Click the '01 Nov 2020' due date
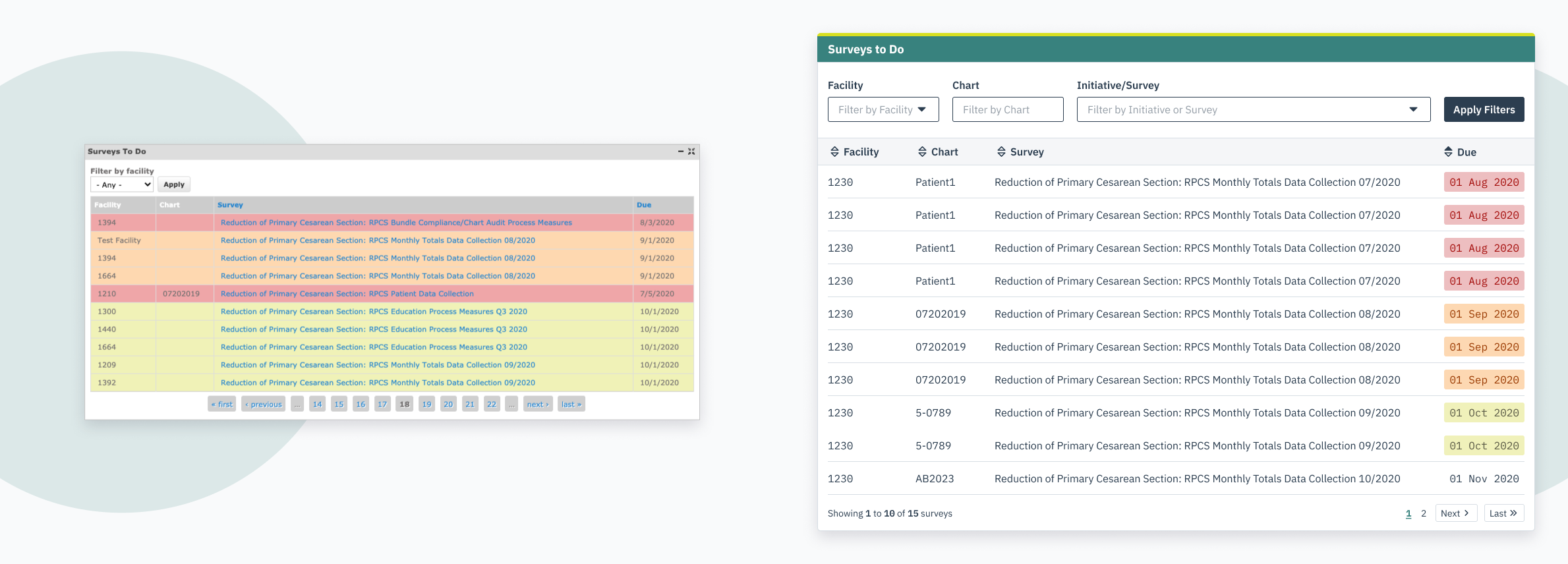This screenshot has width=1568, height=564. [x=1484, y=479]
